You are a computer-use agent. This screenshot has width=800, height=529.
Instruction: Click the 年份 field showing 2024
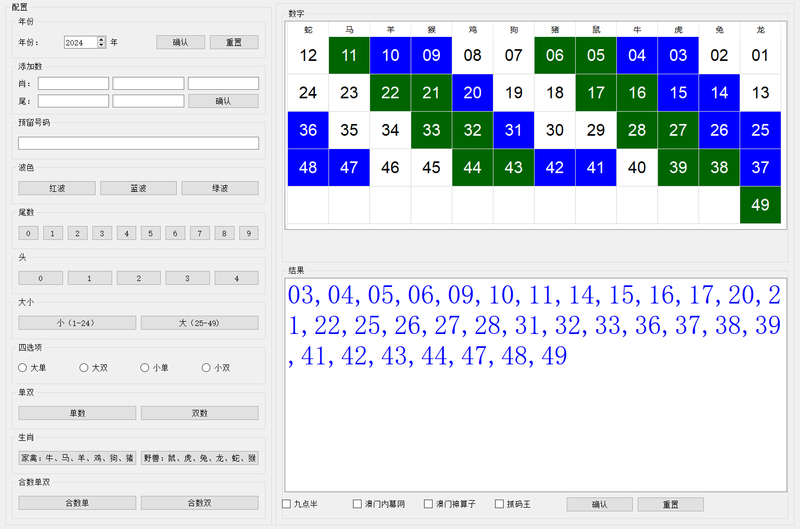click(x=81, y=42)
